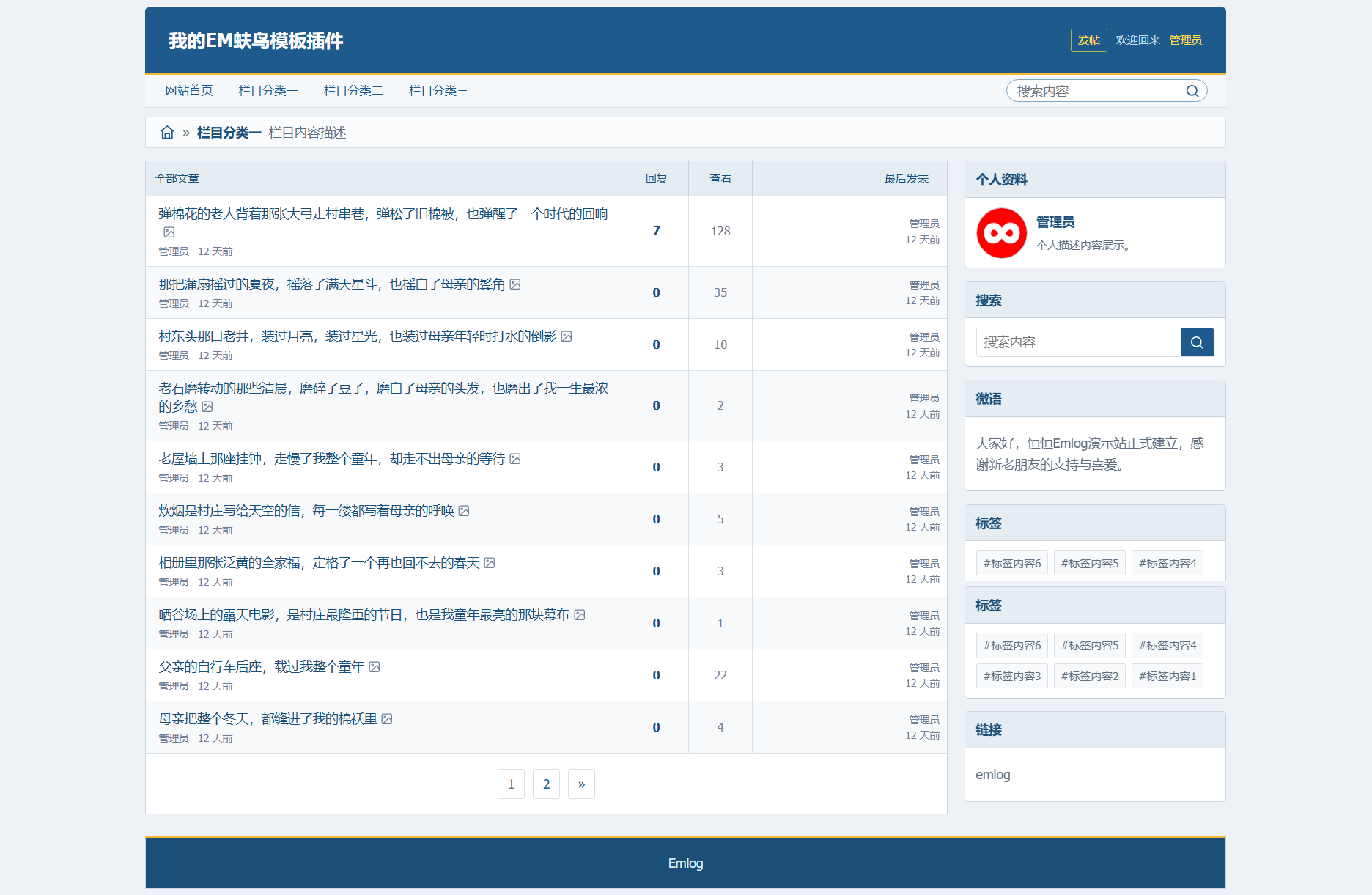Go to page 1 in pagination

point(511,784)
